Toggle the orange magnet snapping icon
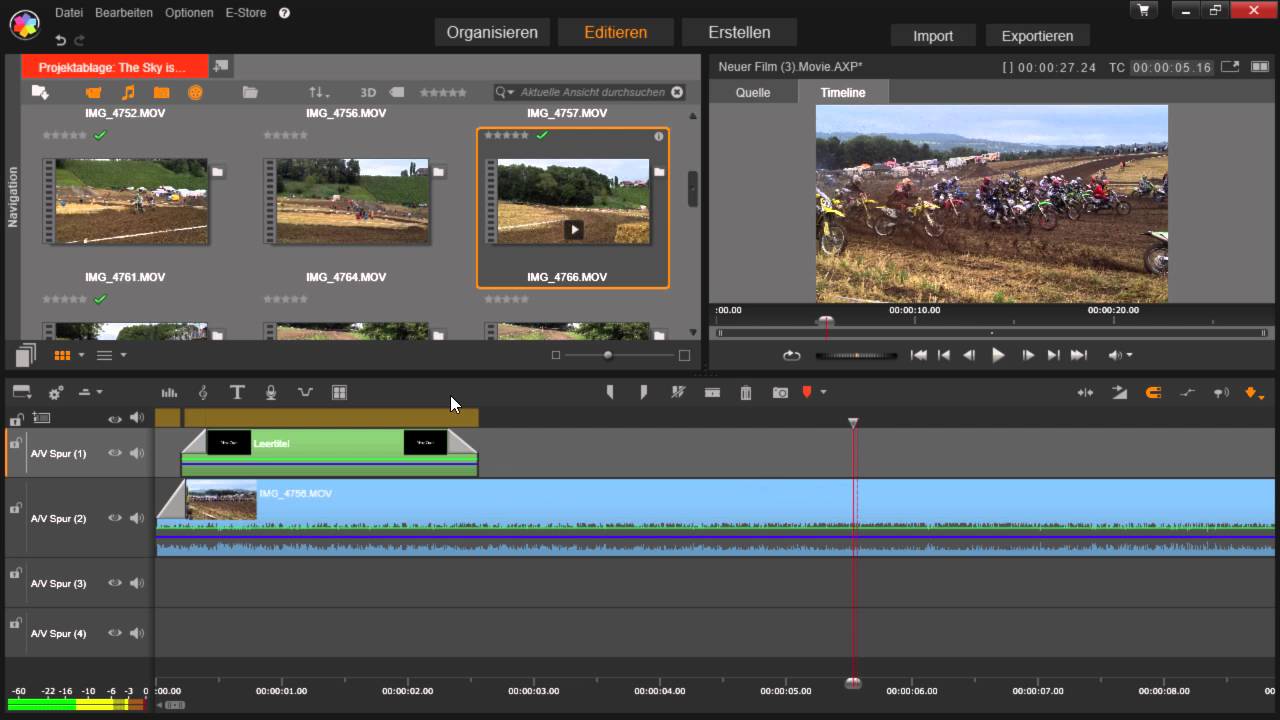The height and width of the screenshot is (720, 1280). pyautogui.click(x=1152, y=393)
